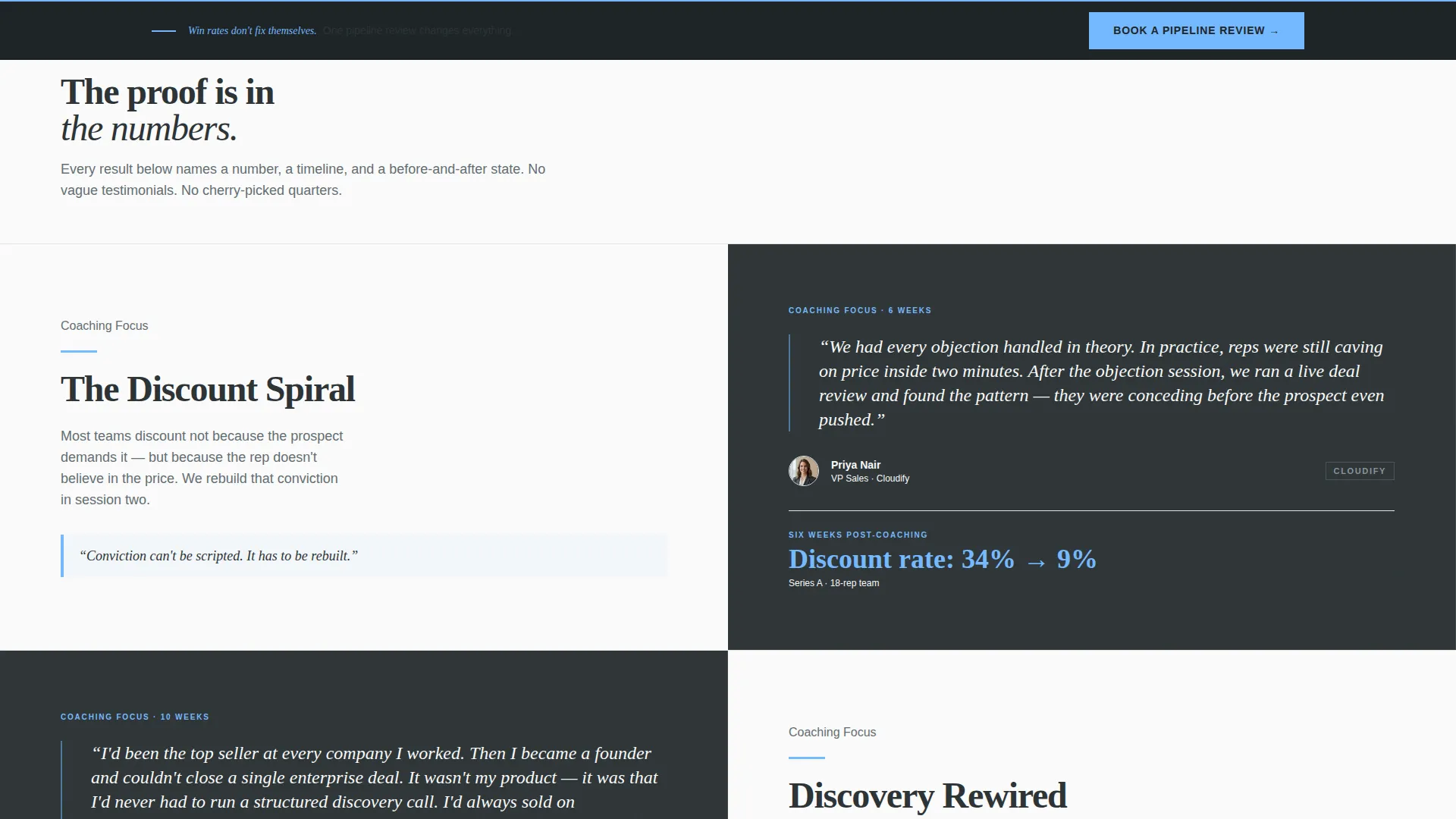
Task: Click the 'Coaching Focus' label above Discount Spiral
Action: point(105,325)
